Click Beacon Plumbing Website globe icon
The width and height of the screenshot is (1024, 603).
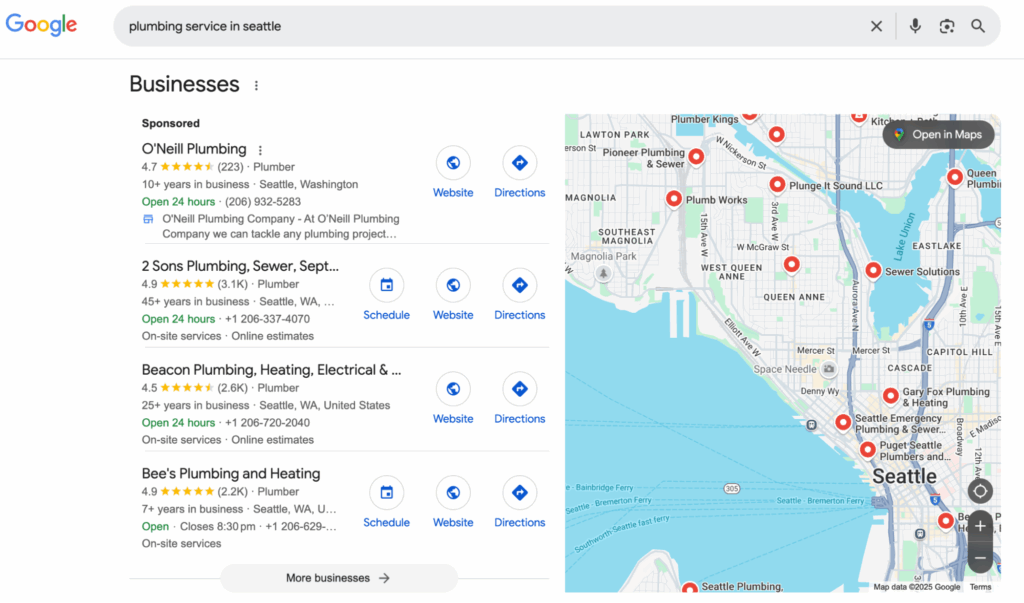pyautogui.click(x=453, y=389)
